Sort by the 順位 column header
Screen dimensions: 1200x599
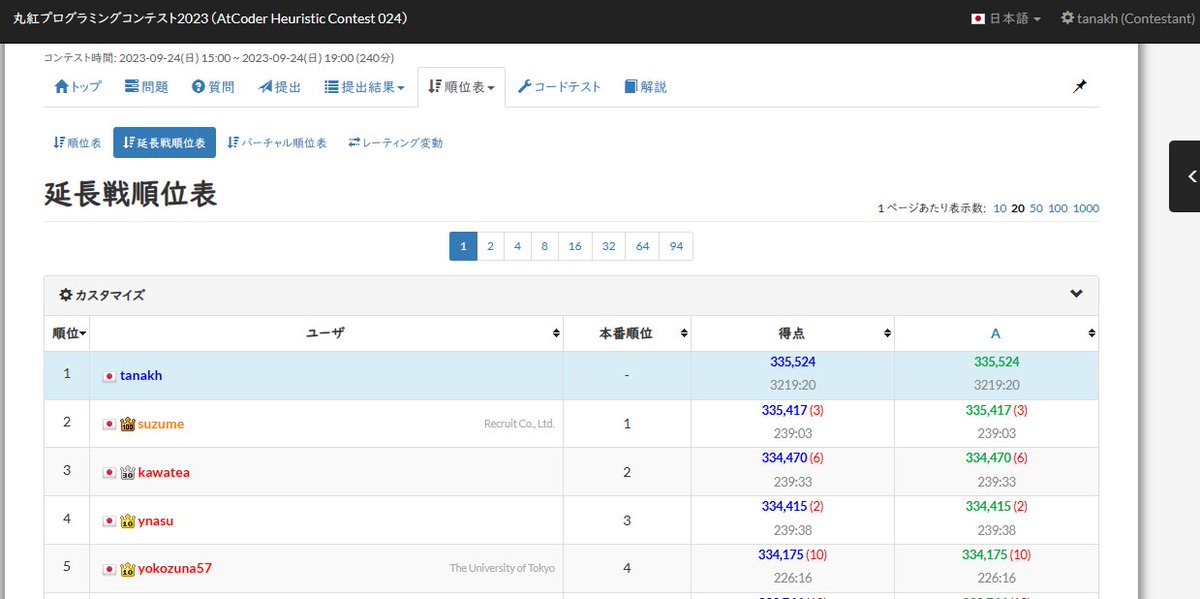[x=68, y=333]
